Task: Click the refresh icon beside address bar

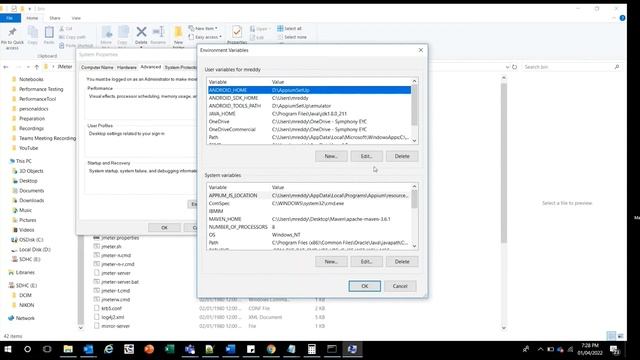Action: coord(515,67)
